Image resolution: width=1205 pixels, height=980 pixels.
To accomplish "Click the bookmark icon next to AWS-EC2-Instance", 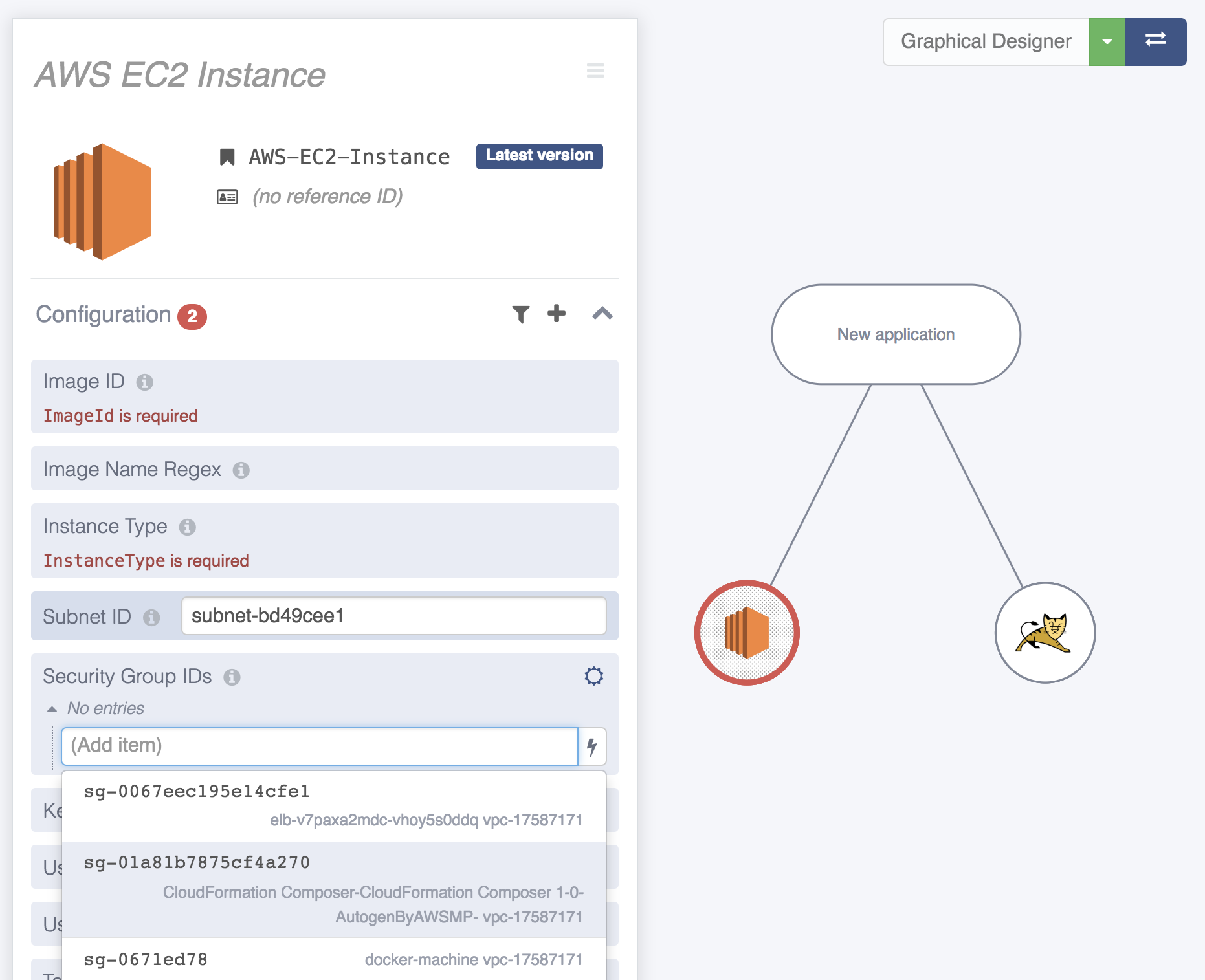I will point(227,157).
